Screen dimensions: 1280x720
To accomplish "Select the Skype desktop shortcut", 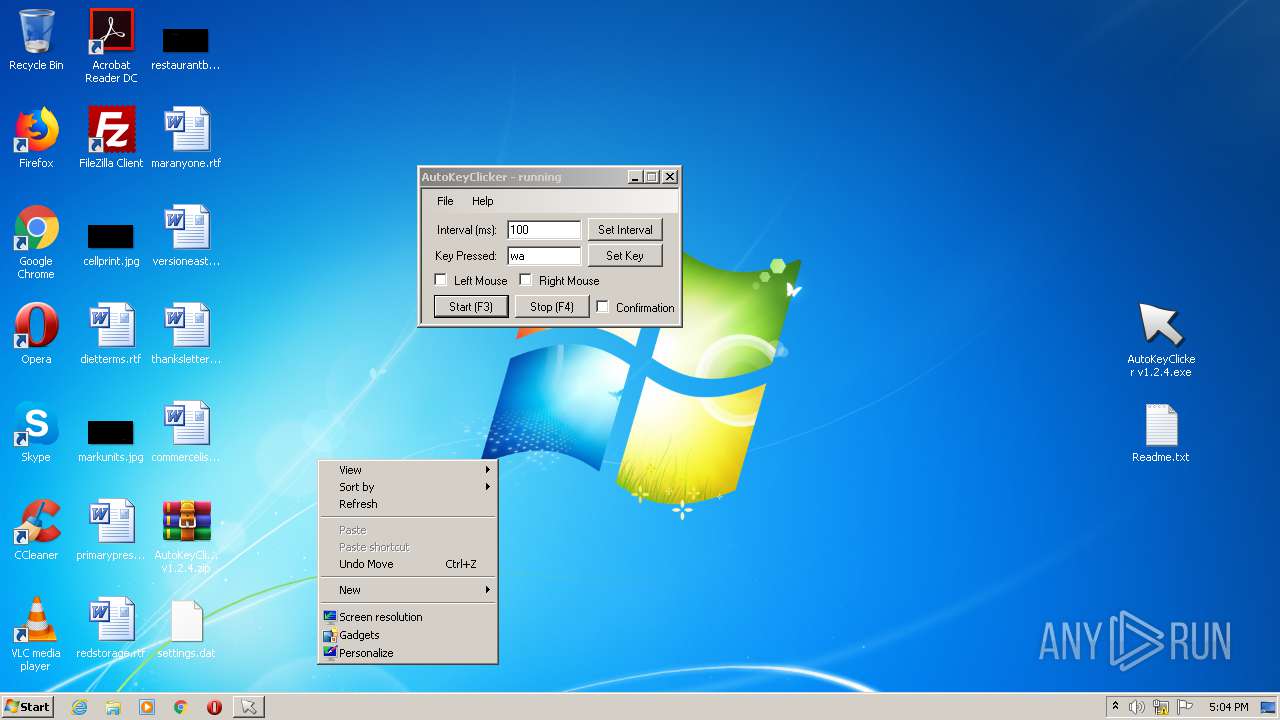I will [36, 432].
